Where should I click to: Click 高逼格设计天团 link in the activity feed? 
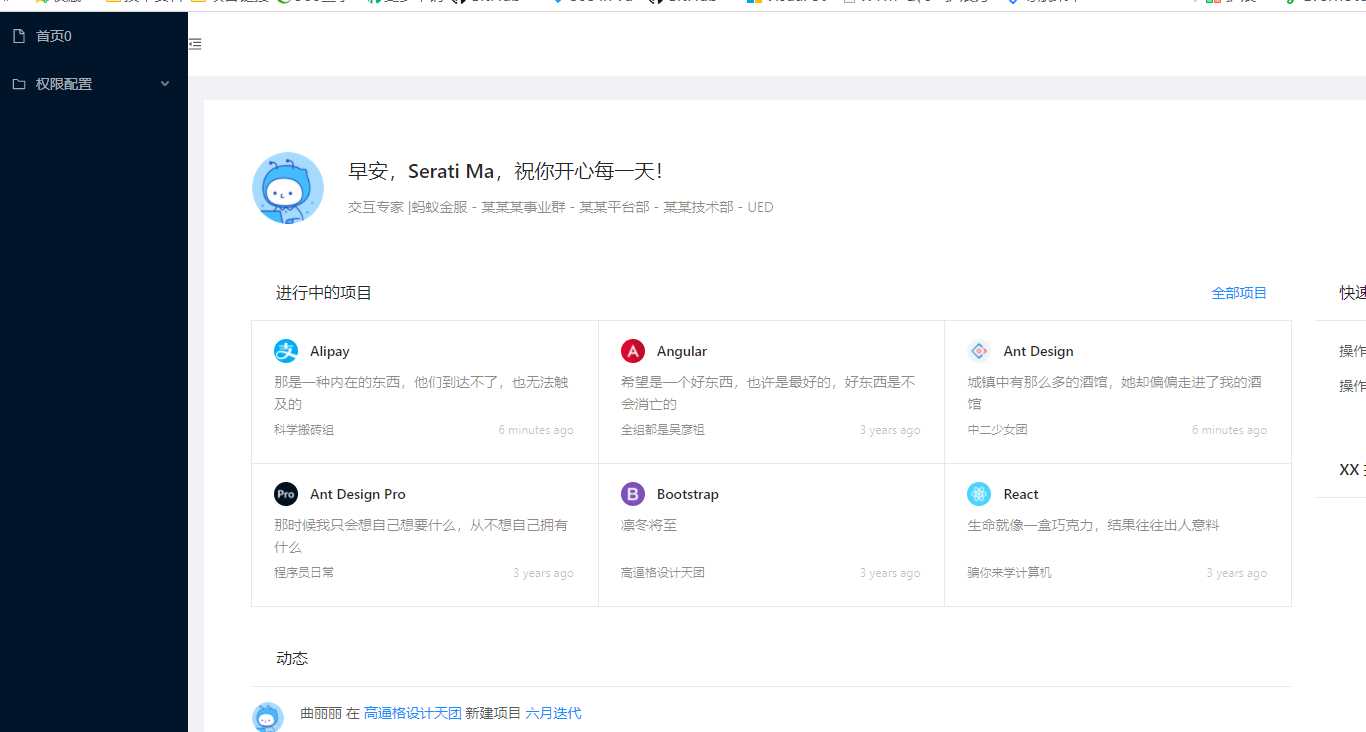click(x=413, y=713)
